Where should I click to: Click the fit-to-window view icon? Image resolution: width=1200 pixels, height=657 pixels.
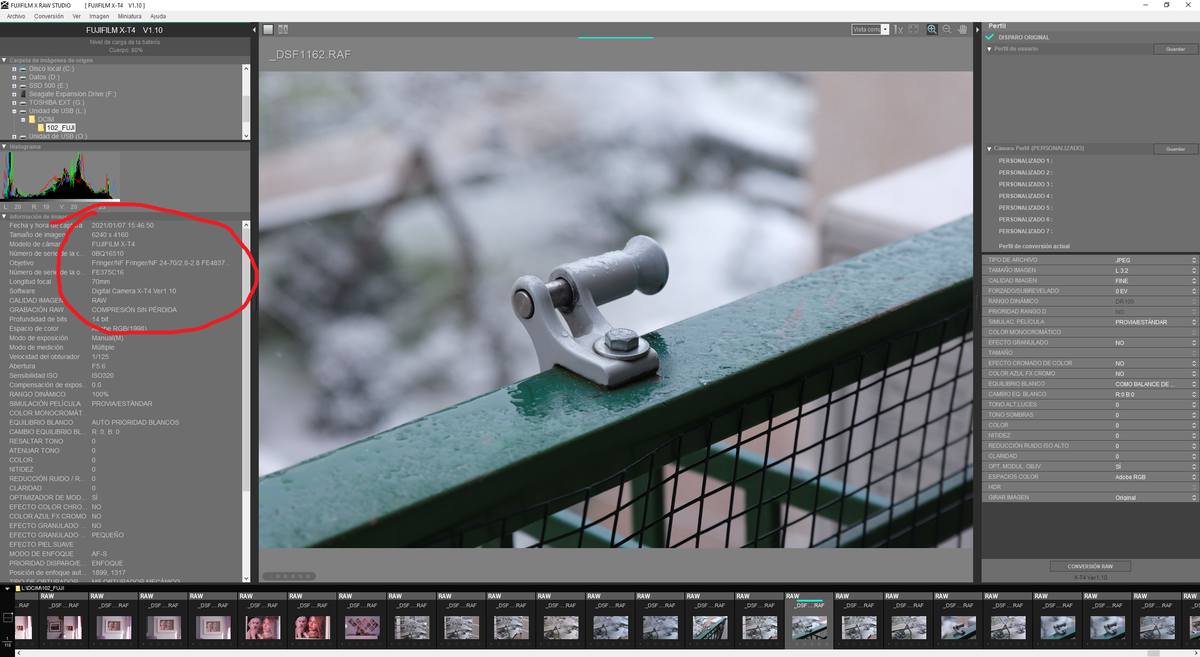click(914, 30)
